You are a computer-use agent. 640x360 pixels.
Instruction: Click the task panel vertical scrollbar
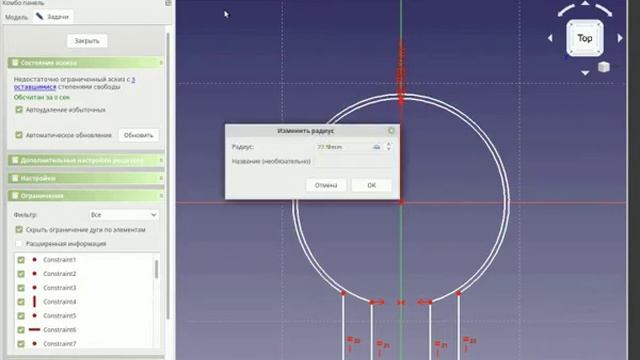167,176
